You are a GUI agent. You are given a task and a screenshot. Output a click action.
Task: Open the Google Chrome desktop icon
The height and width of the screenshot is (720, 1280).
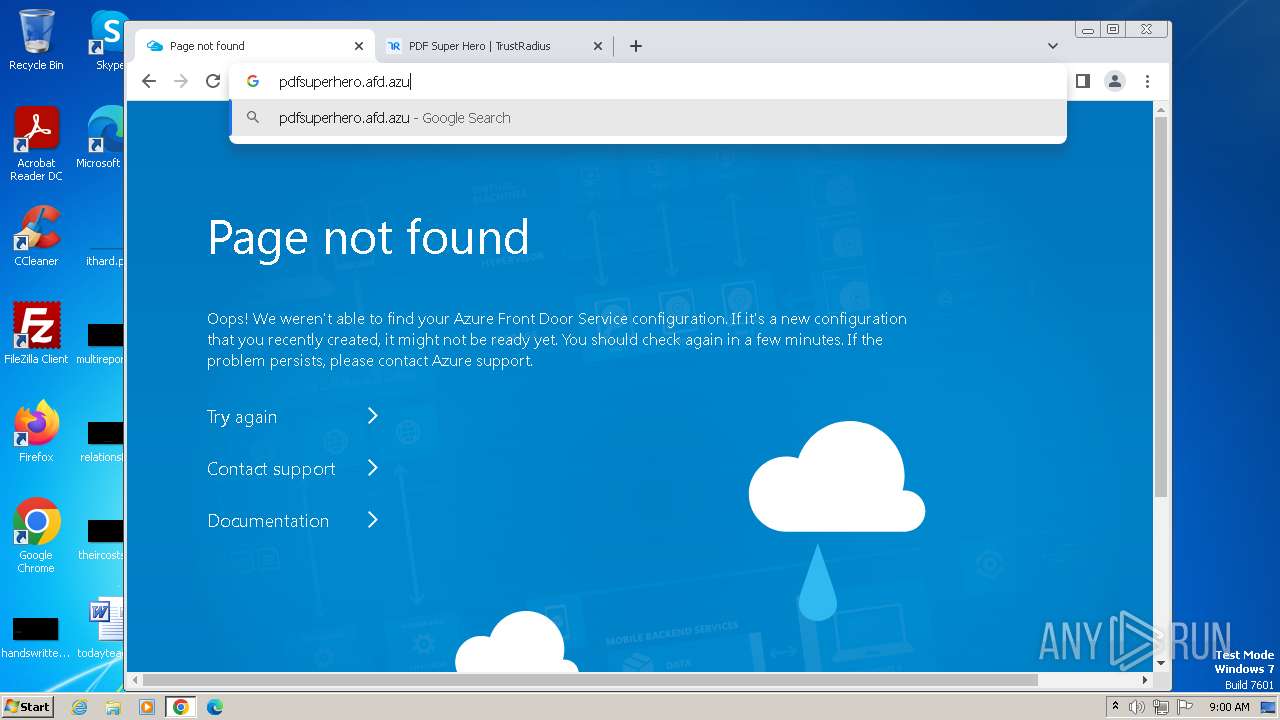[36, 535]
